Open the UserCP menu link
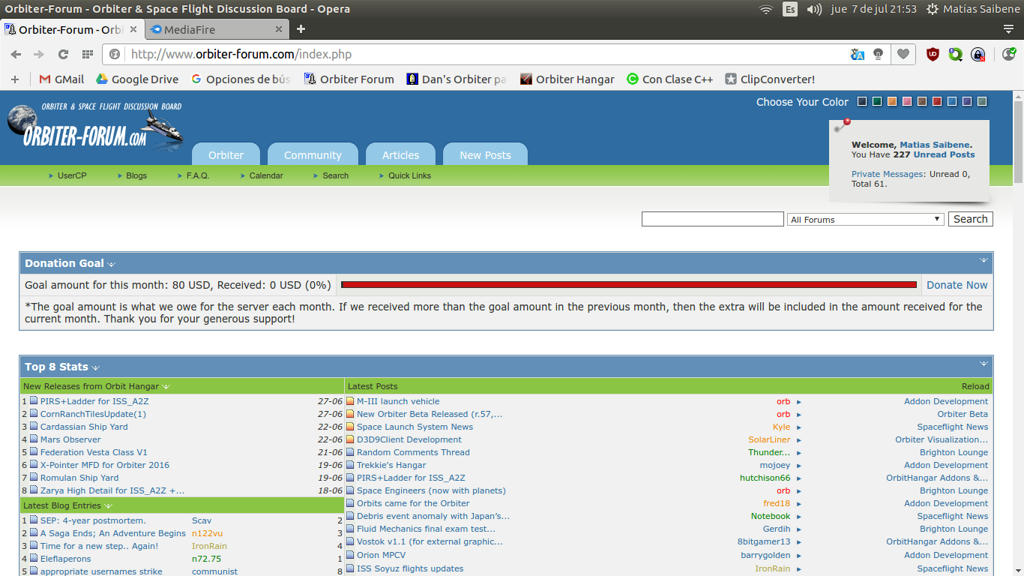 pos(71,176)
